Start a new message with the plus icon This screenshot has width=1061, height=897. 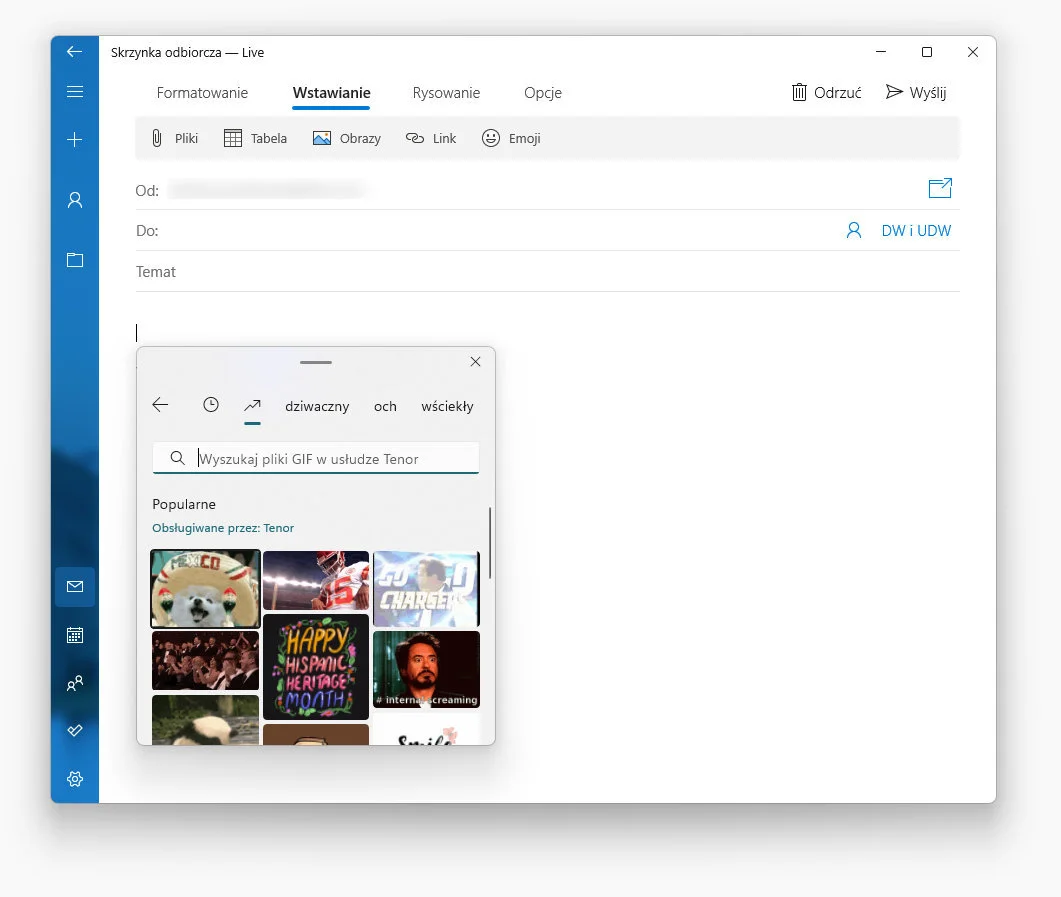pyautogui.click(x=74, y=140)
